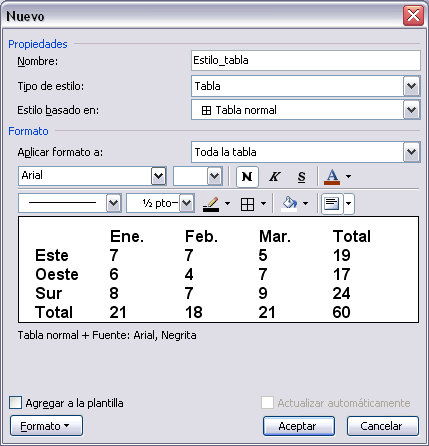The width and height of the screenshot is (429, 446).
Task: Click the table icon beside Tabla normal
Action: [x=206, y=110]
